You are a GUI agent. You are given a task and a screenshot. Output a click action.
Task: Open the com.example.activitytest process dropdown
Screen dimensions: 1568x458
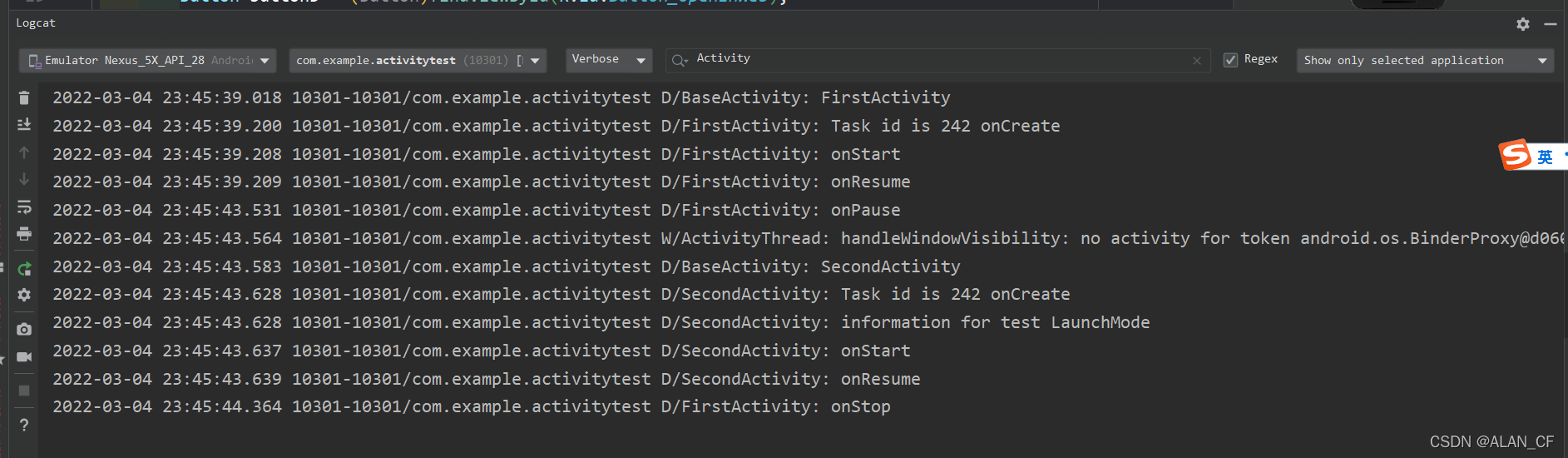[418, 60]
